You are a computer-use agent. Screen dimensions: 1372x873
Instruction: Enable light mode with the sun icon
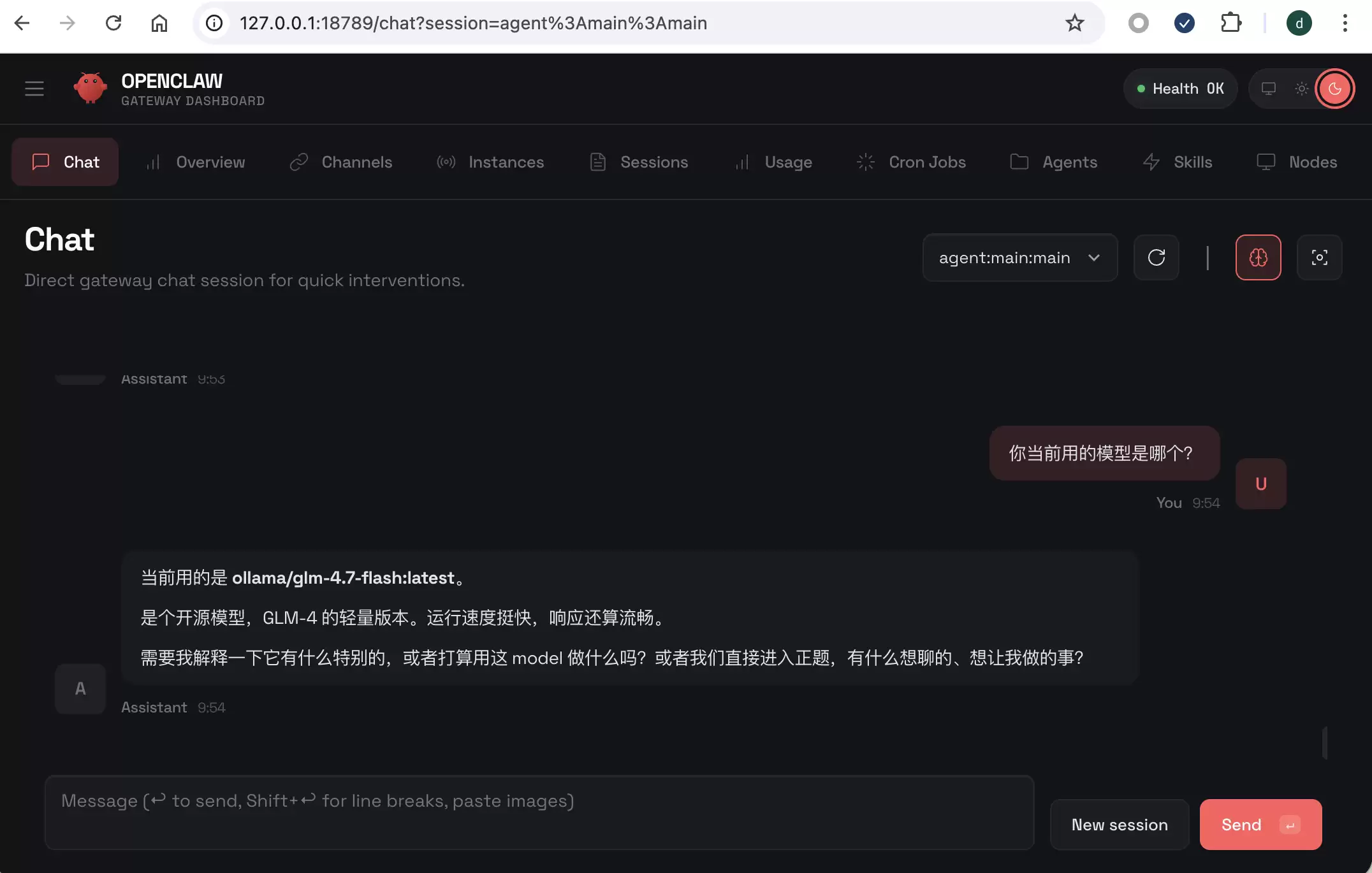[1302, 89]
